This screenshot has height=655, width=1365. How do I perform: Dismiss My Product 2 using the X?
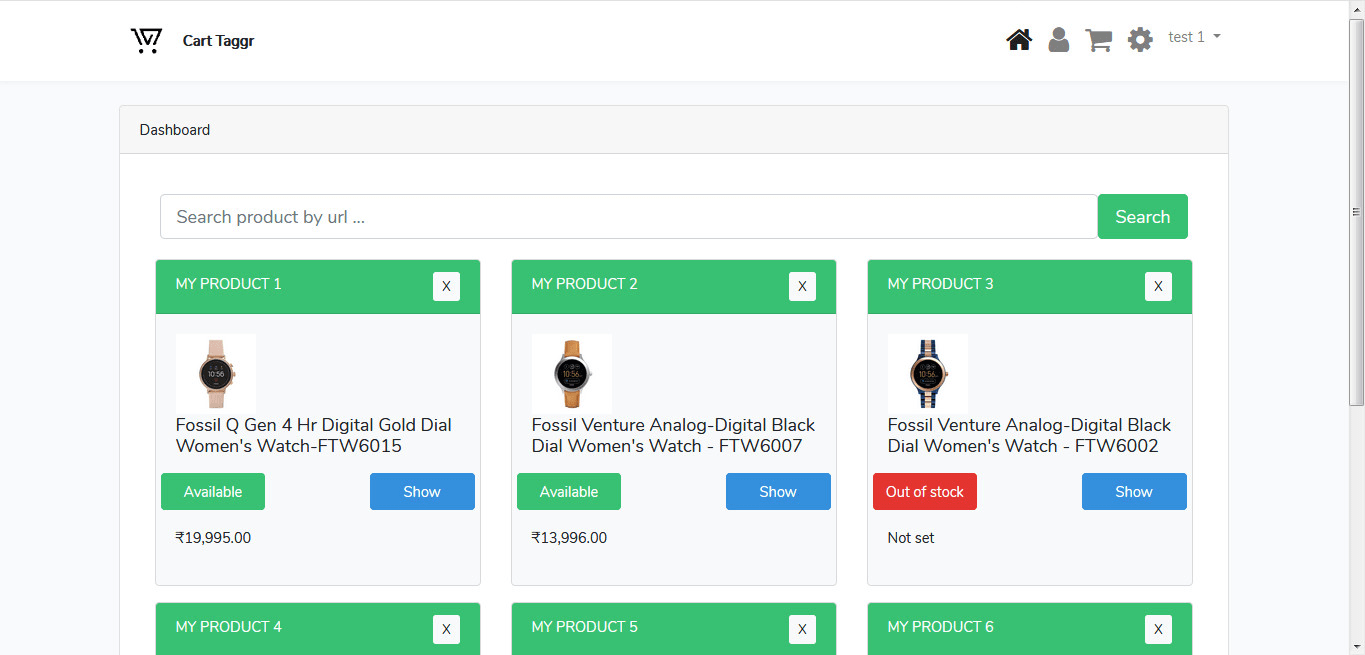[x=802, y=286]
